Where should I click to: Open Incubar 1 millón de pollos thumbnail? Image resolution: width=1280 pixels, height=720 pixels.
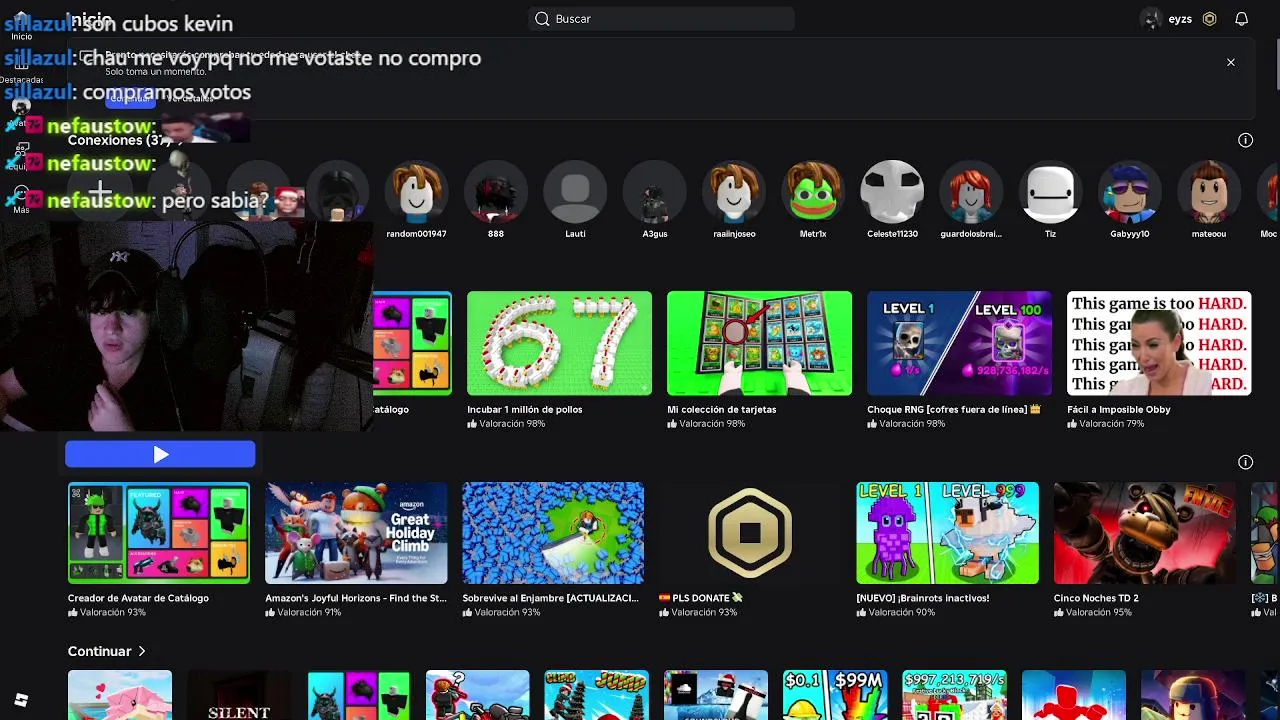tap(559, 343)
